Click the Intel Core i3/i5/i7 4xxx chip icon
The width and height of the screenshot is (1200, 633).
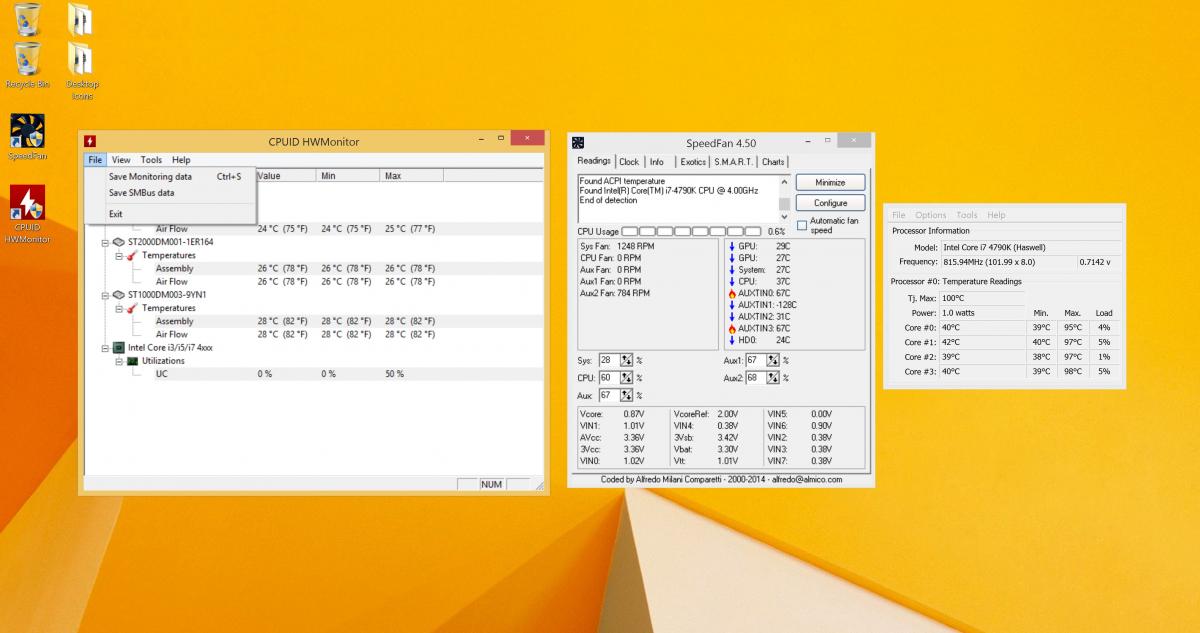pyautogui.click(x=118, y=348)
